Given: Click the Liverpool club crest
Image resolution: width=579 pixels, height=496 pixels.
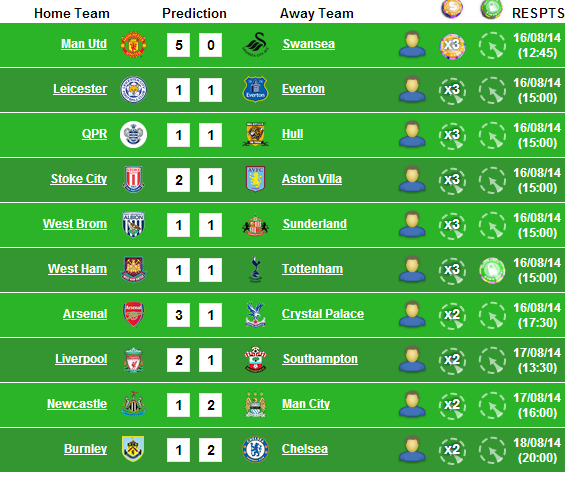Looking at the screenshot, I should pos(133,360).
